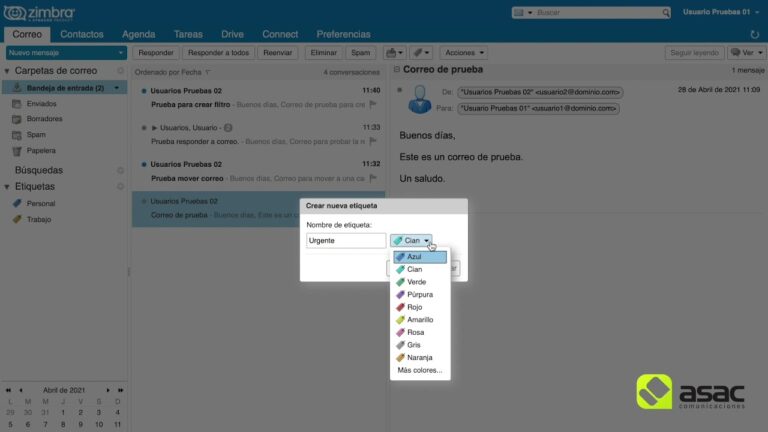Select Amarillo tag color
The width and height of the screenshot is (768, 432).
coord(420,320)
